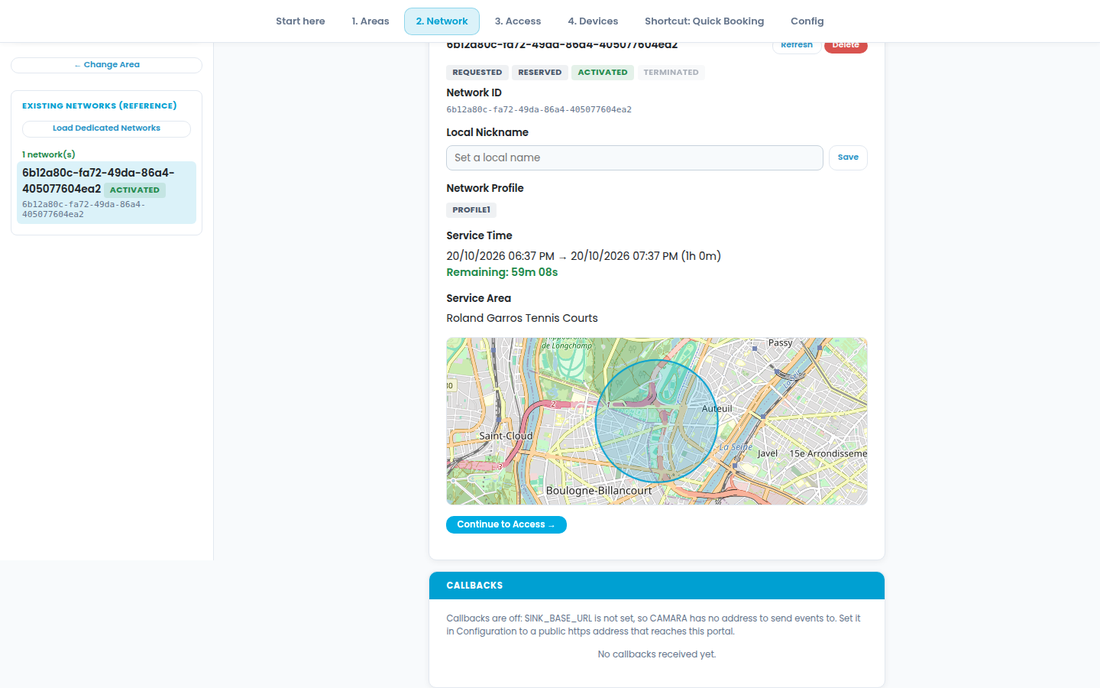
Task: Click Roland Garros Tennis Courts text
Action: [522, 318]
